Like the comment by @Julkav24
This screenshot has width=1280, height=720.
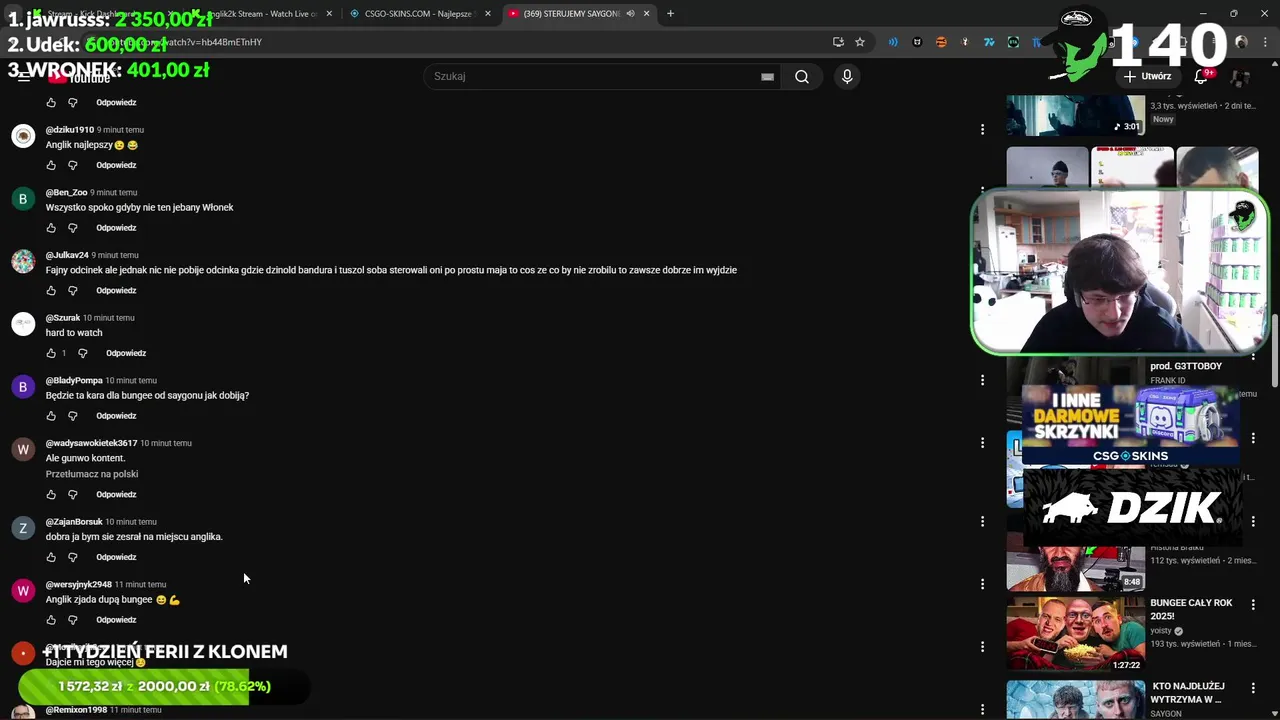coord(51,291)
